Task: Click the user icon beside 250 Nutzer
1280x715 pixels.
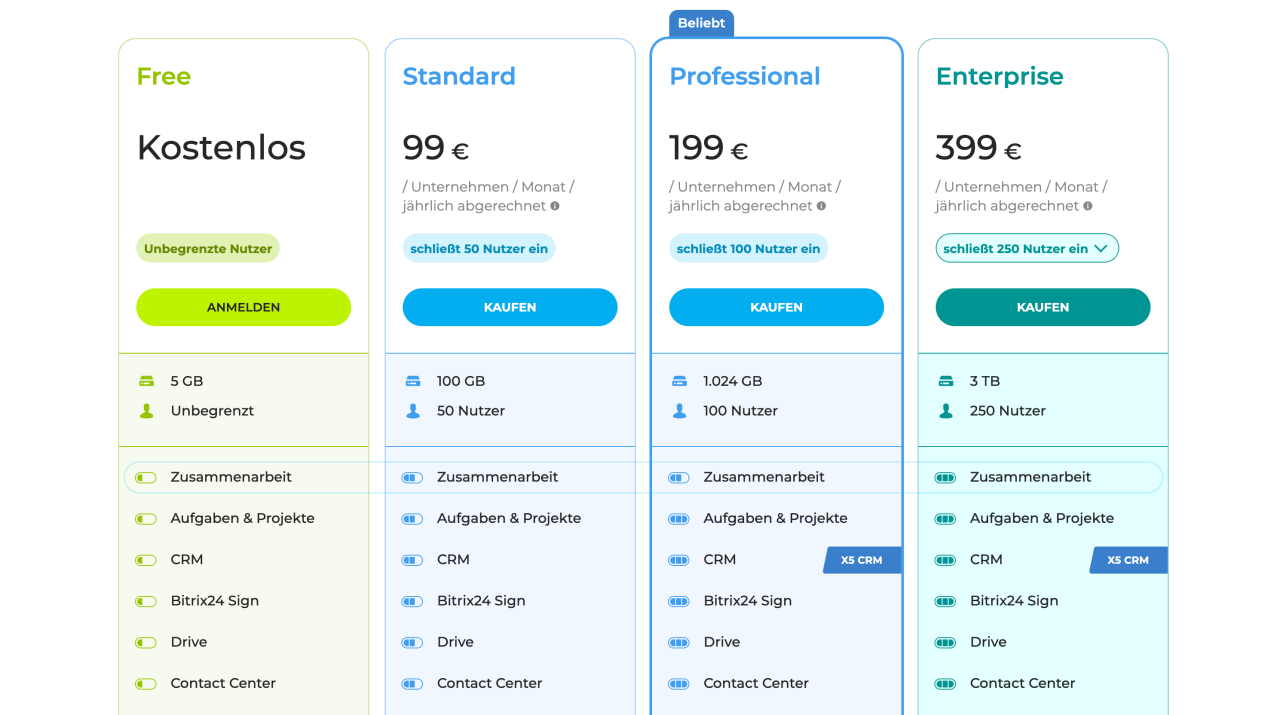Action: 946,411
